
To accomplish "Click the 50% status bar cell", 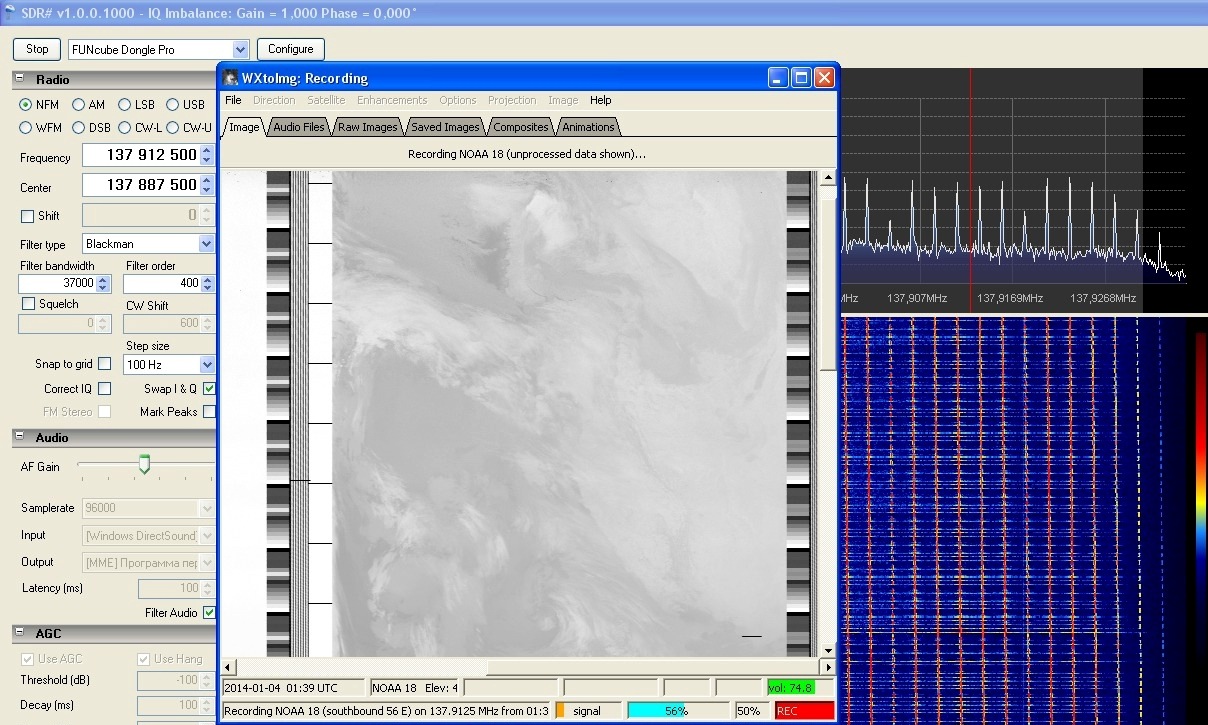I will click(x=750, y=711).
